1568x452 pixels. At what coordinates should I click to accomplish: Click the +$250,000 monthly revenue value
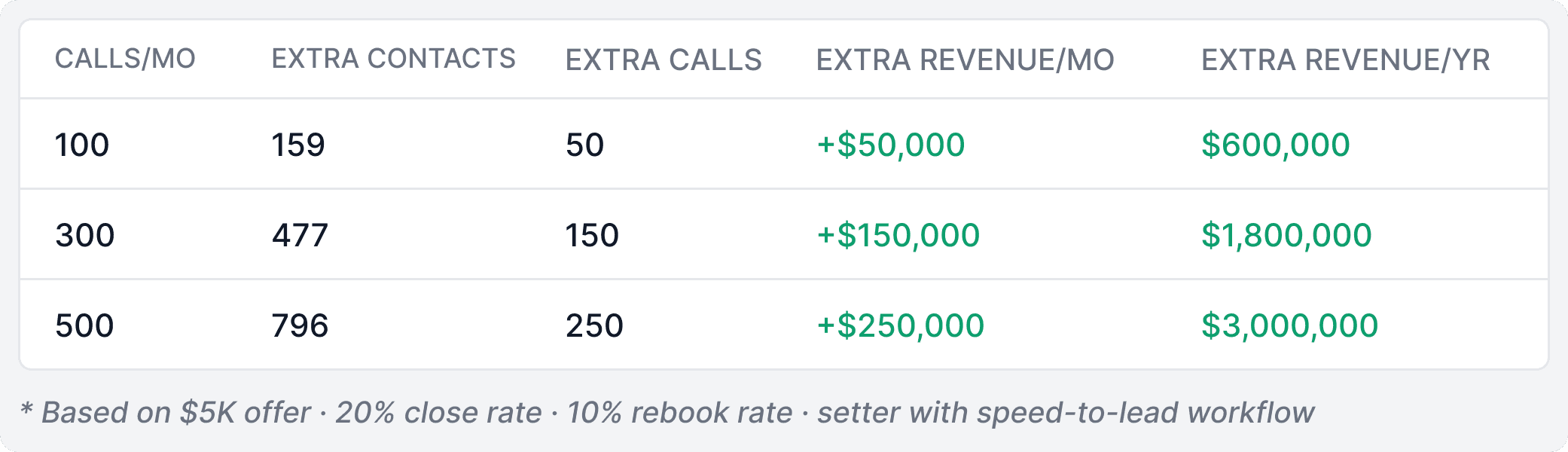(x=901, y=325)
